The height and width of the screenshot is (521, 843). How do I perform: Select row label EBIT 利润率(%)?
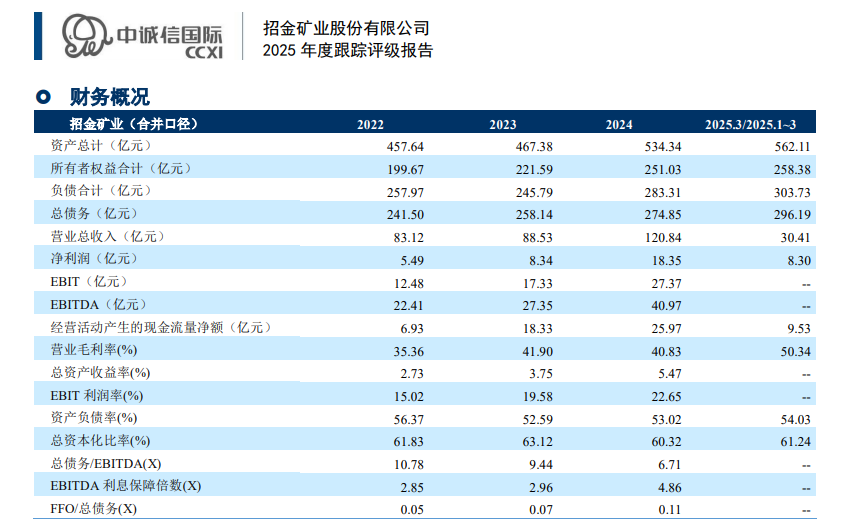click(x=97, y=396)
